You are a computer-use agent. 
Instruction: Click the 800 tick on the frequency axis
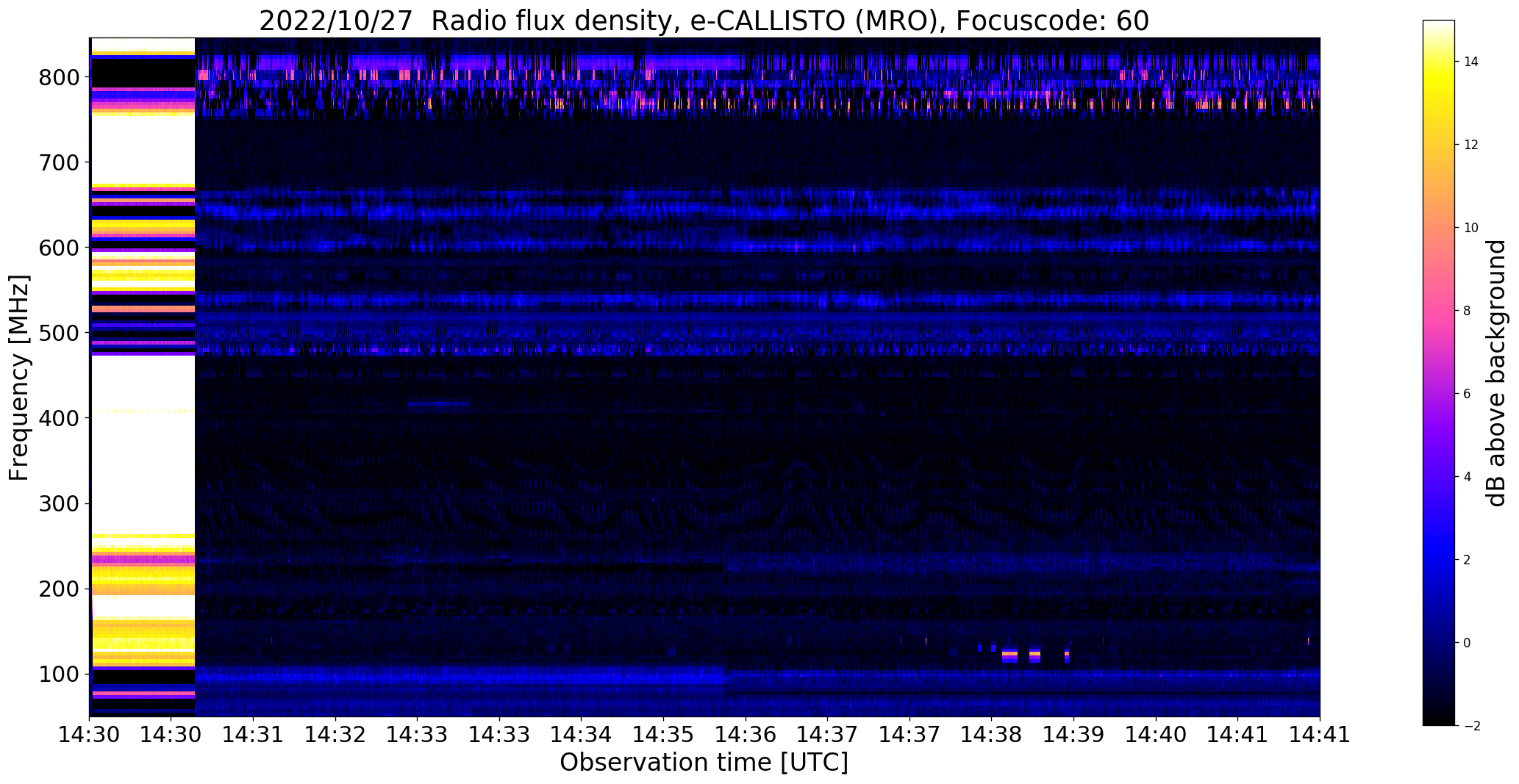(x=59, y=77)
